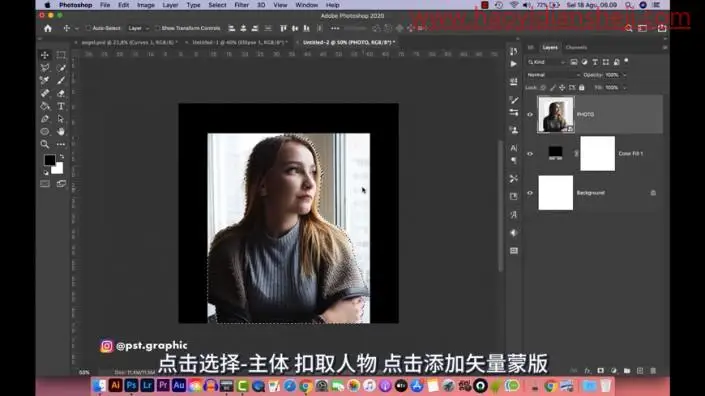Select the Hand tool
The width and height of the screenshot is (705, 396).
(61, 132)
